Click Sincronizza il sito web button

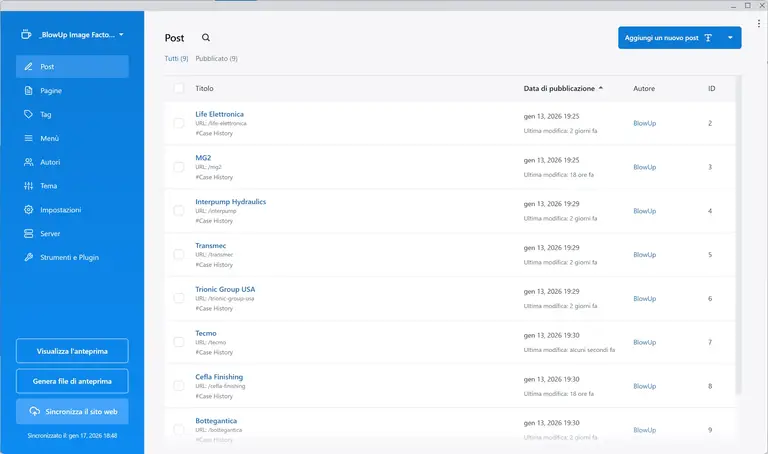[72, 411]
